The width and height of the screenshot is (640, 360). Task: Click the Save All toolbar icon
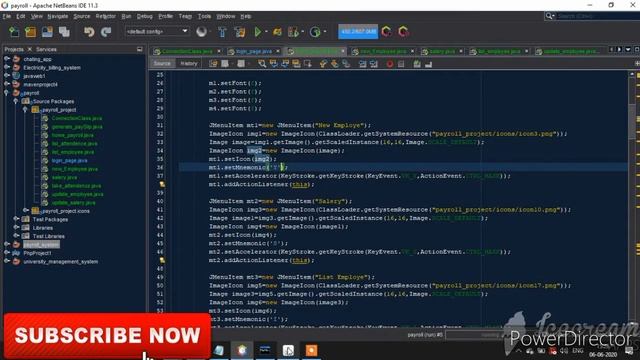pos(64,32)
